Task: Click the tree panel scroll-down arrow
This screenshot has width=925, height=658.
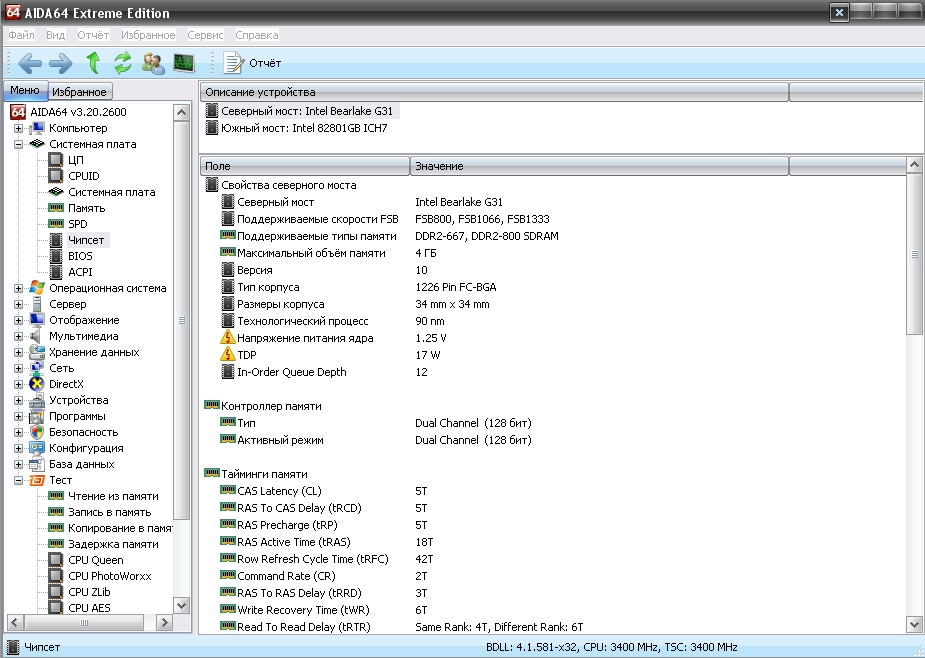Action: click(x=182, y=605)
